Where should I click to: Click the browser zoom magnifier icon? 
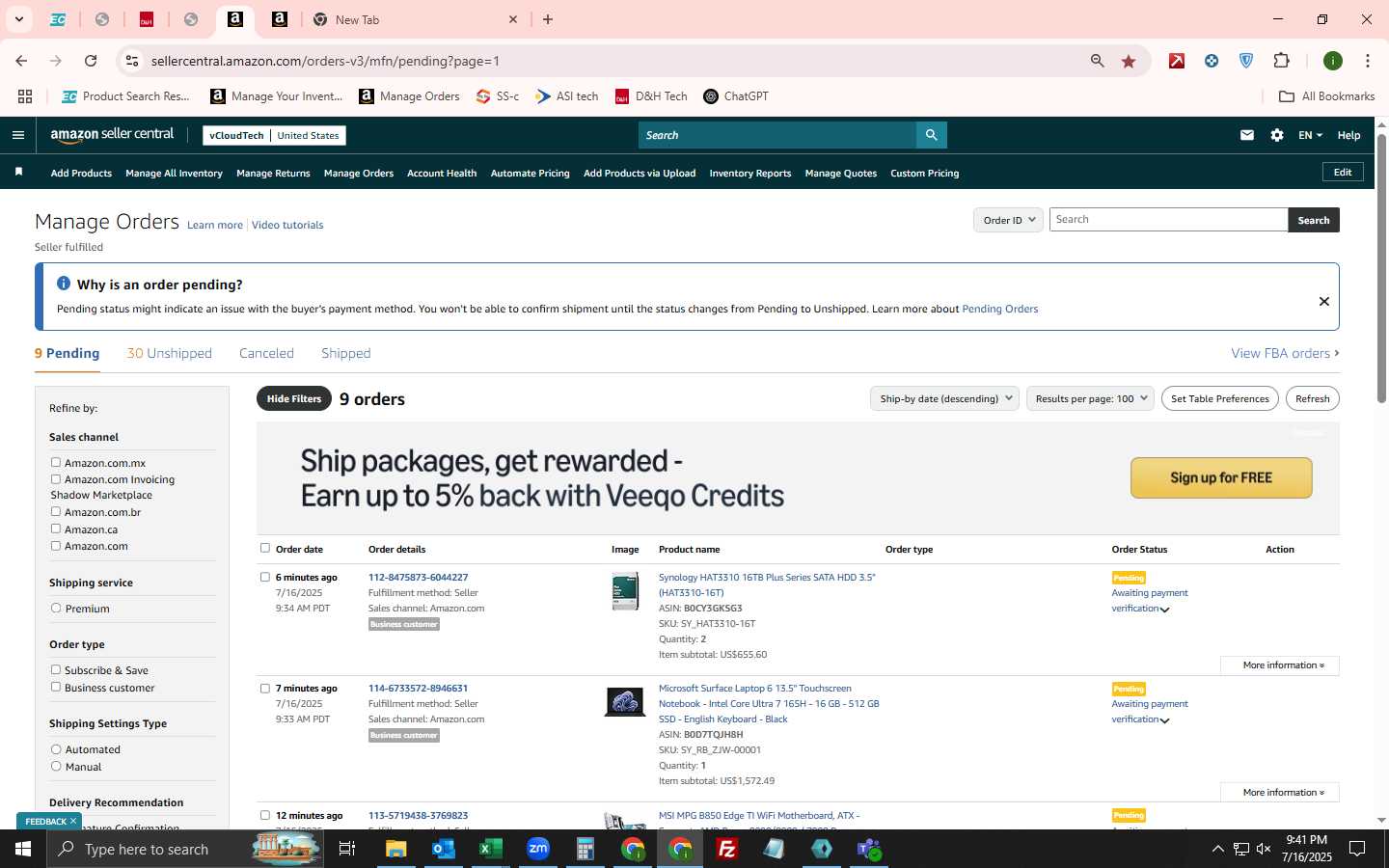pyautogui.click(x=1098, y=61)
